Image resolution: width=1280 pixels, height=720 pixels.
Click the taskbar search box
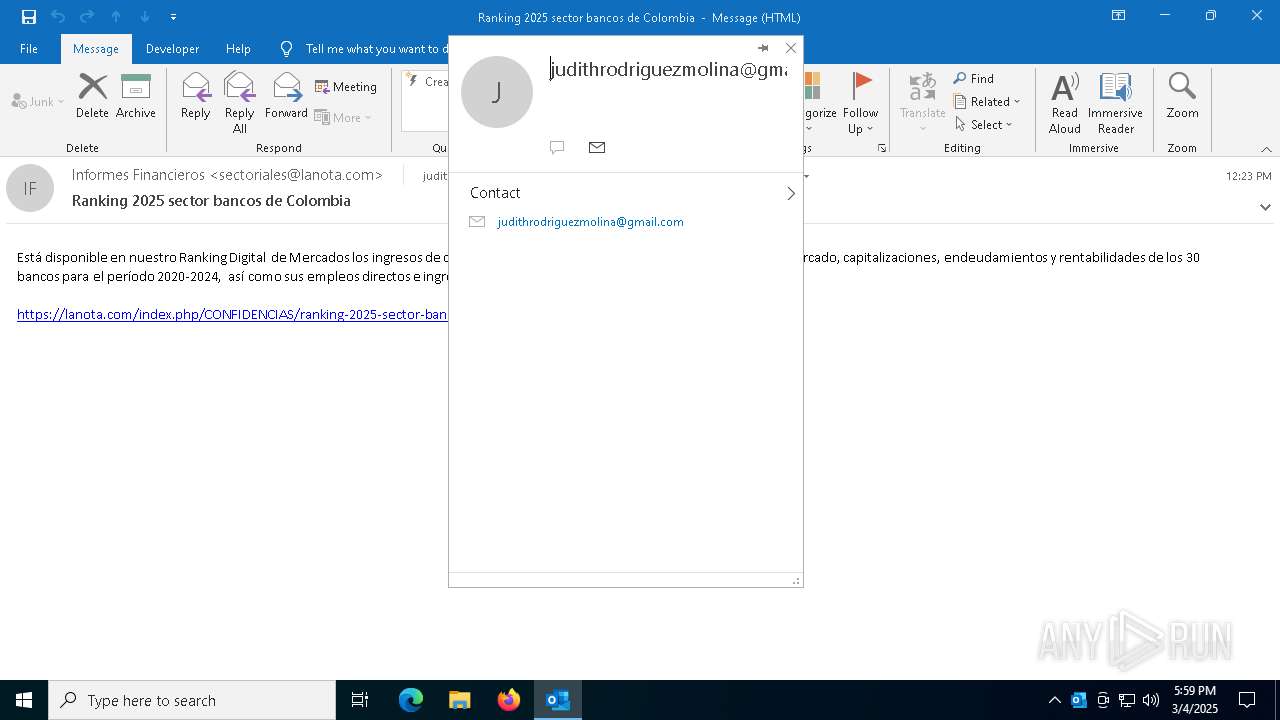tap(192, 700)
